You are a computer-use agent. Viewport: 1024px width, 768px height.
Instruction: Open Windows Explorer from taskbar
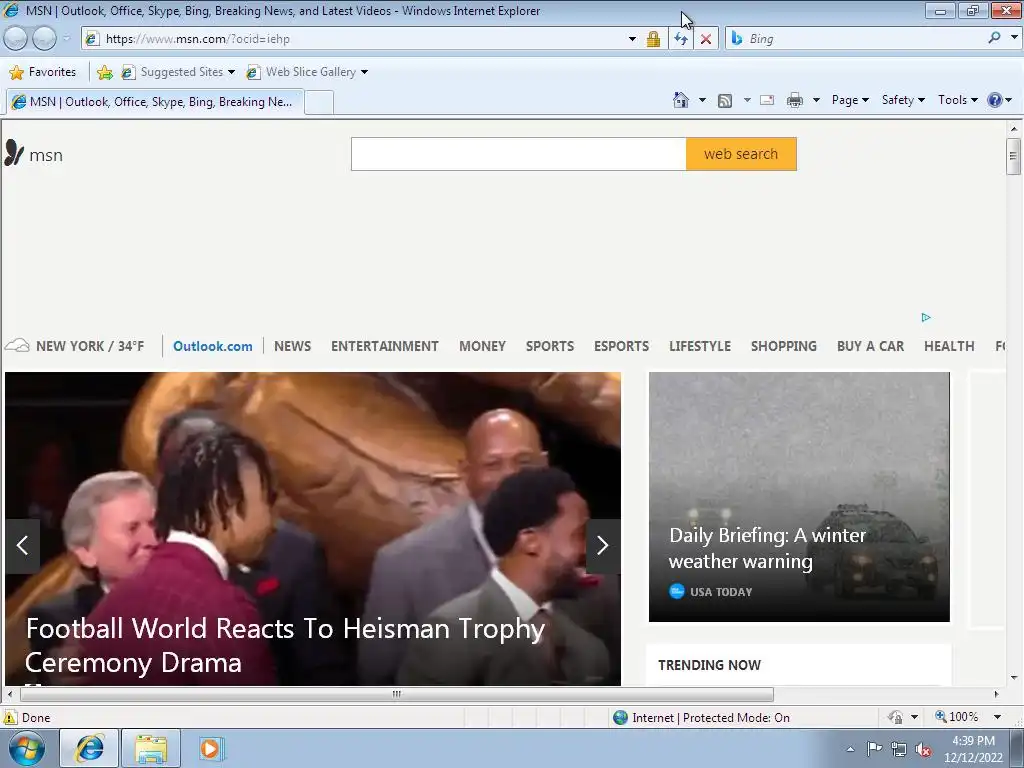151,748
